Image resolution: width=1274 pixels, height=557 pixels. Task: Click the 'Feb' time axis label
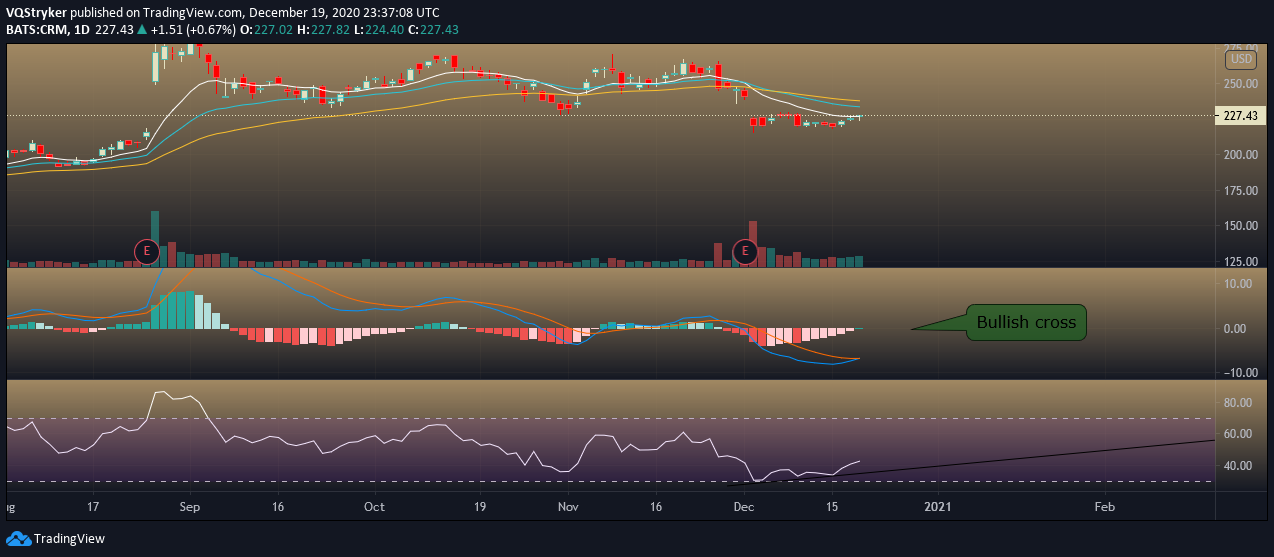pyautogui.click(x=1104, y=507)
